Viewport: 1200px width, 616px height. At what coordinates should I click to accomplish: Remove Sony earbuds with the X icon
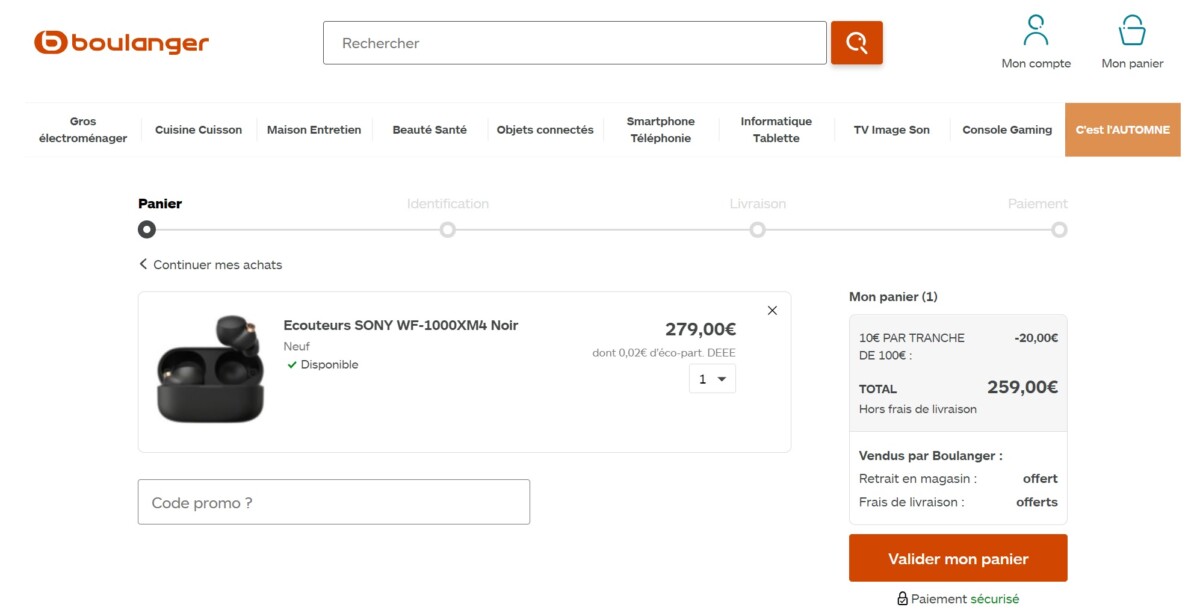772,311
